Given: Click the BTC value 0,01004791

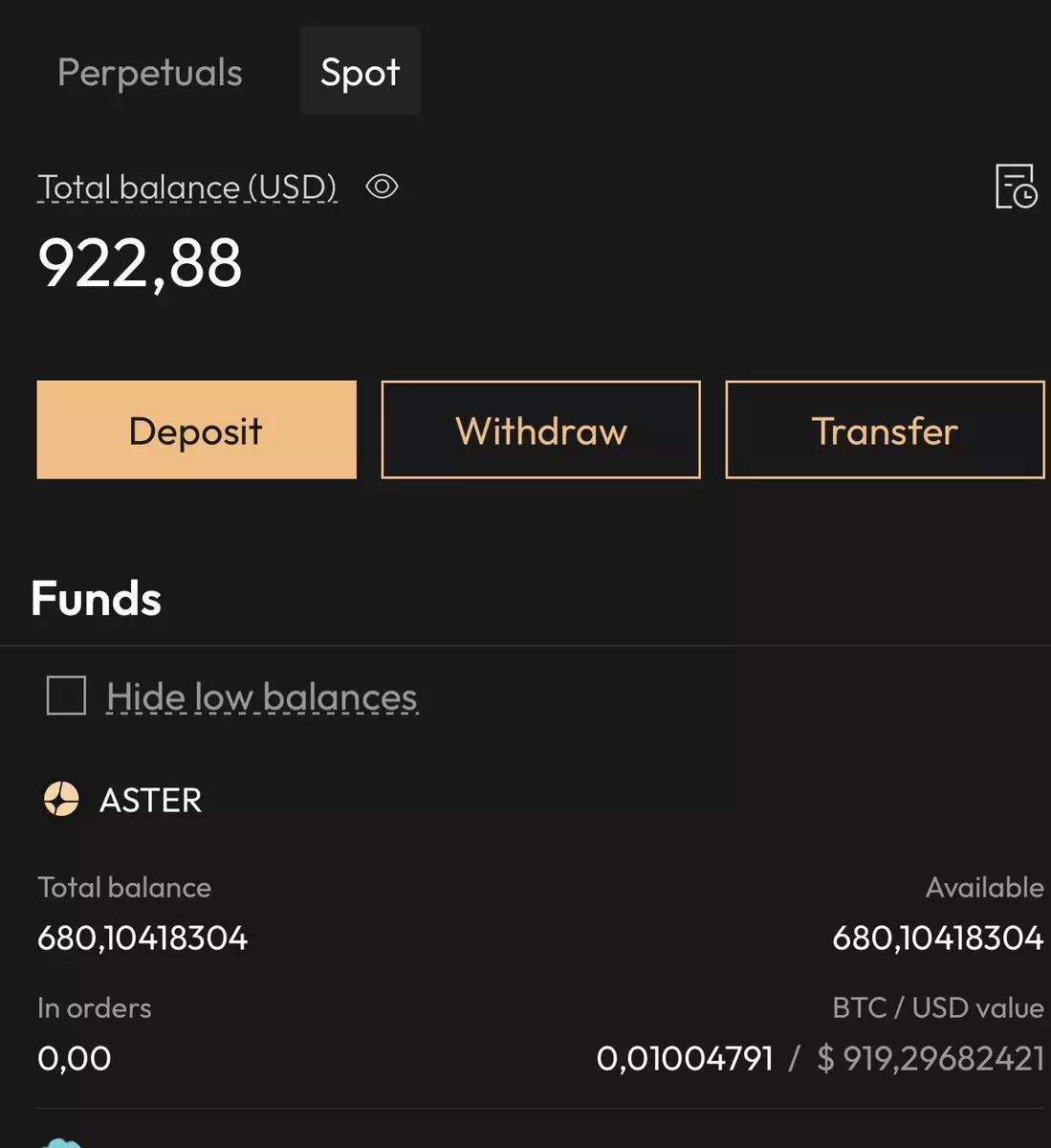Looking at the screenshot, I should [x=685, y=1058].
